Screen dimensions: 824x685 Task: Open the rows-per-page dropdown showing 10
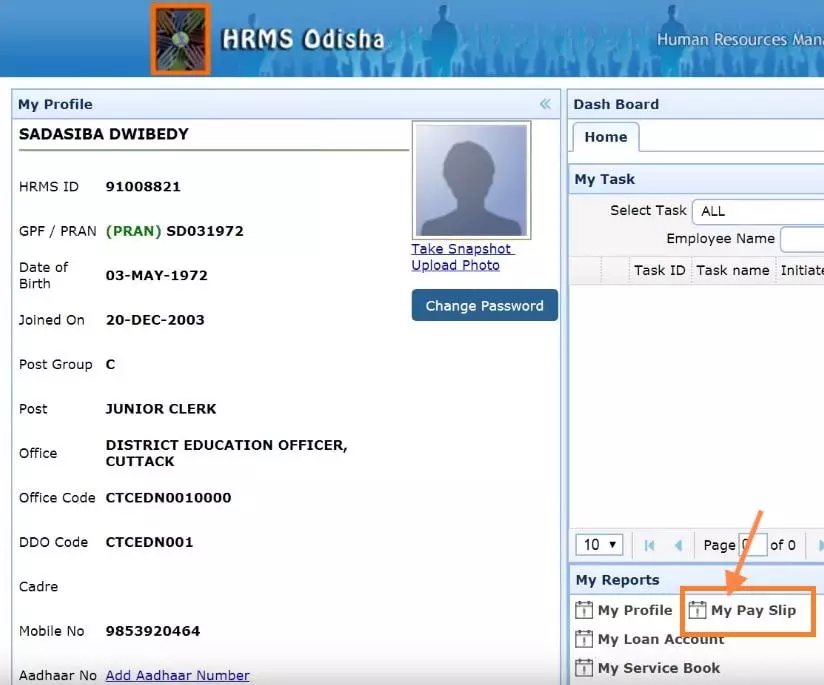(x=599, y=545)
